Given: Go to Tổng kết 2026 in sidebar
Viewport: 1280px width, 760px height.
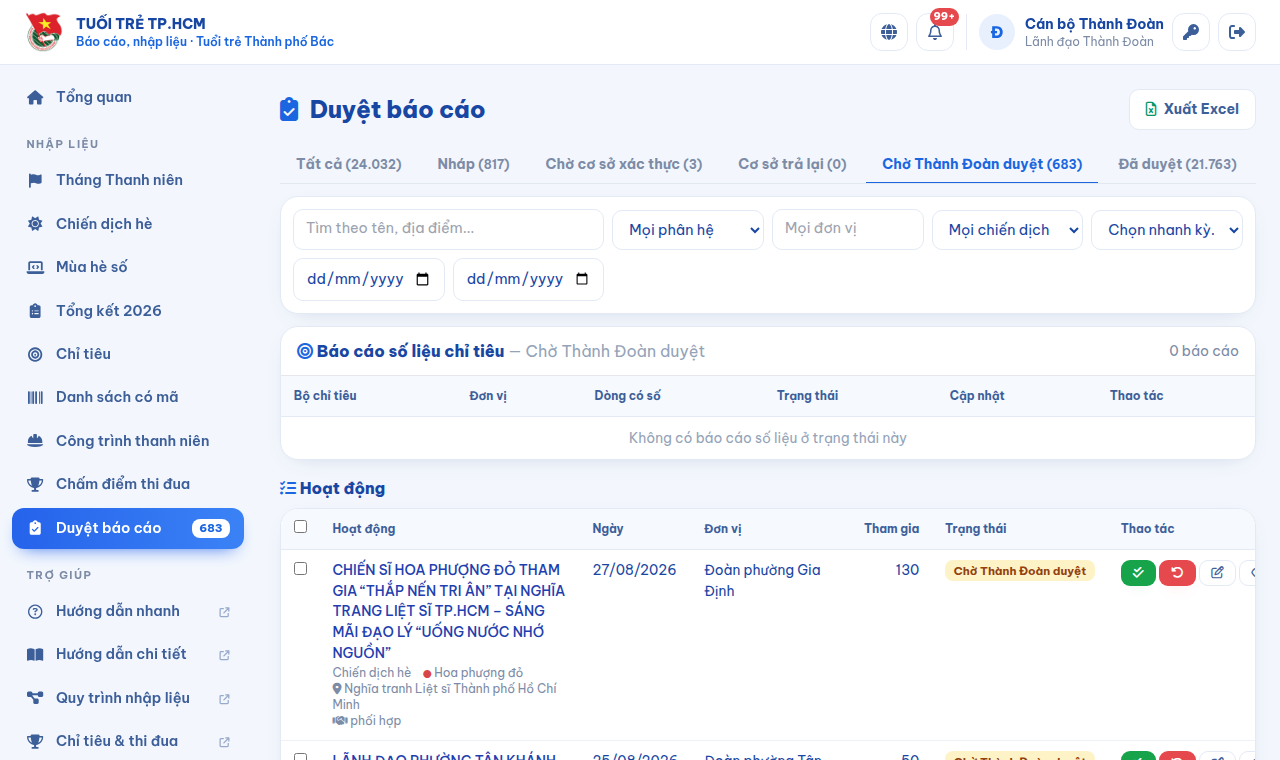Looking at the screenshot, I should click(x=128, y=311).
